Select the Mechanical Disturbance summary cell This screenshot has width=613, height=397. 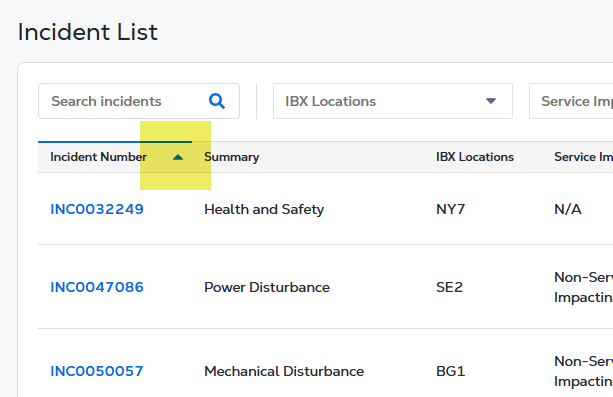[284, 371]
